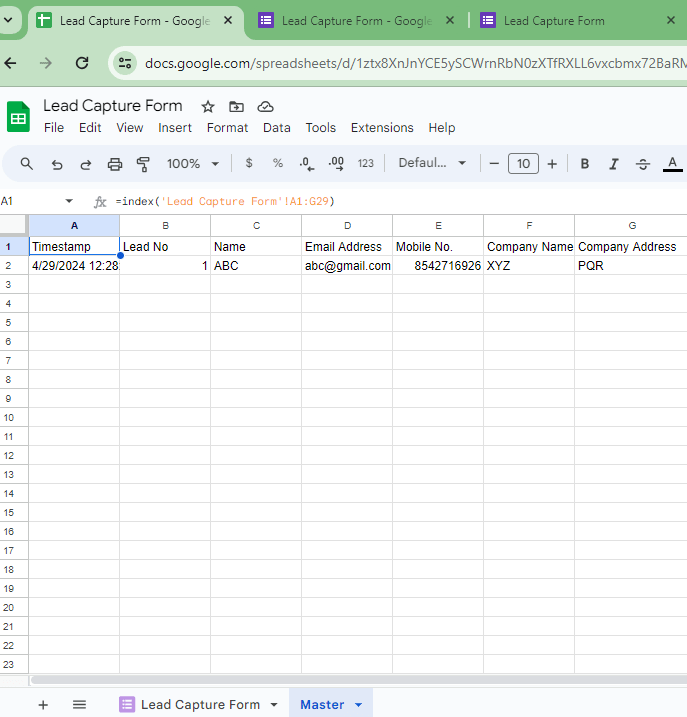
Task: Click the font size field showing 10
Action: (x=523, y=163)
